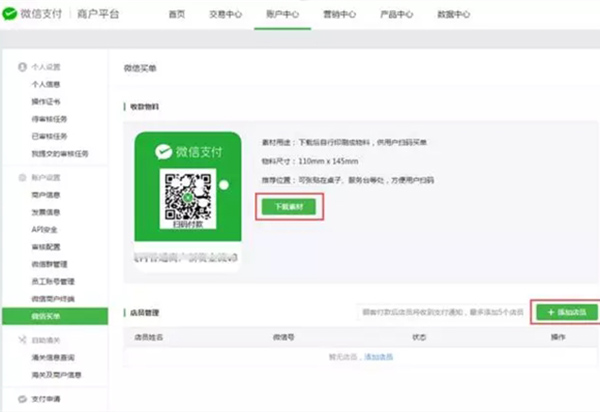This screenshot has height=412, width=600.
Task: Select the highlighted 微信买单 sidebar item
Action: 55,316
